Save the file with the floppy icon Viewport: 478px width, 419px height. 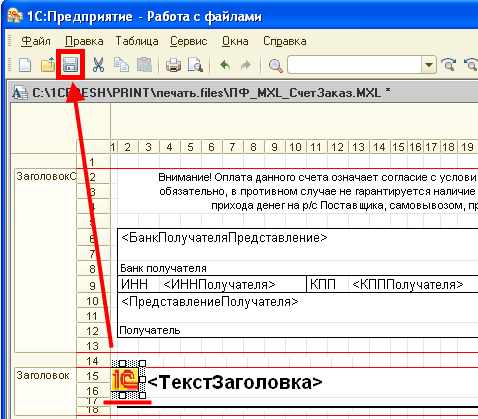click(x=70, y=65)
